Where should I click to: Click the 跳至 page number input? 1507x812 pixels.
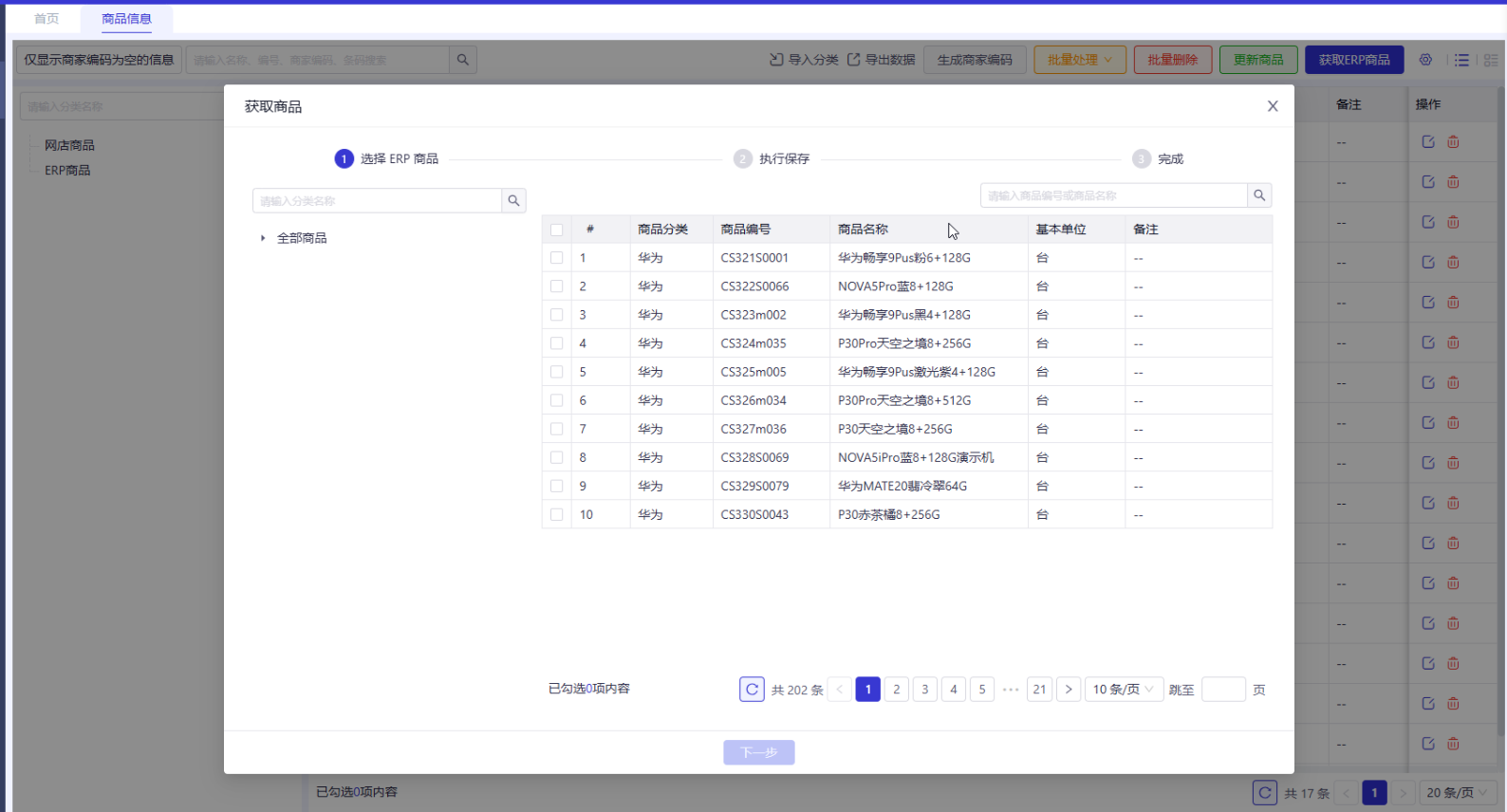tap(1223, 690)
